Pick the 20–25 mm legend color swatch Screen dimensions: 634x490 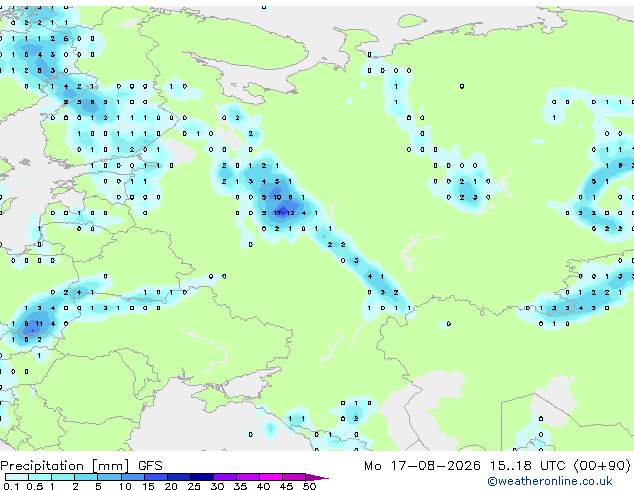179,477
